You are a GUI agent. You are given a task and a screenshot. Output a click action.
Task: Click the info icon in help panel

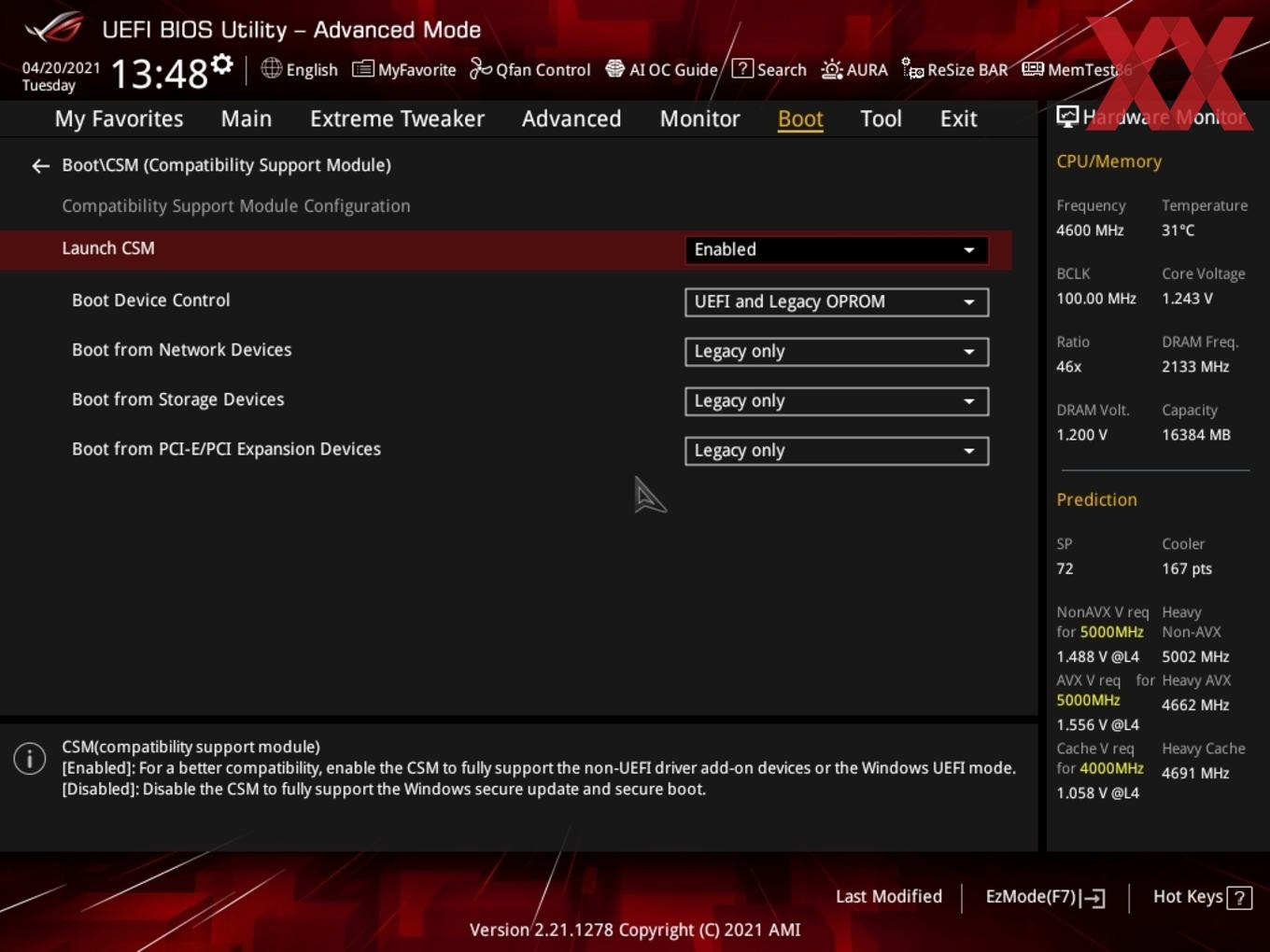click(x=30, y=759)
